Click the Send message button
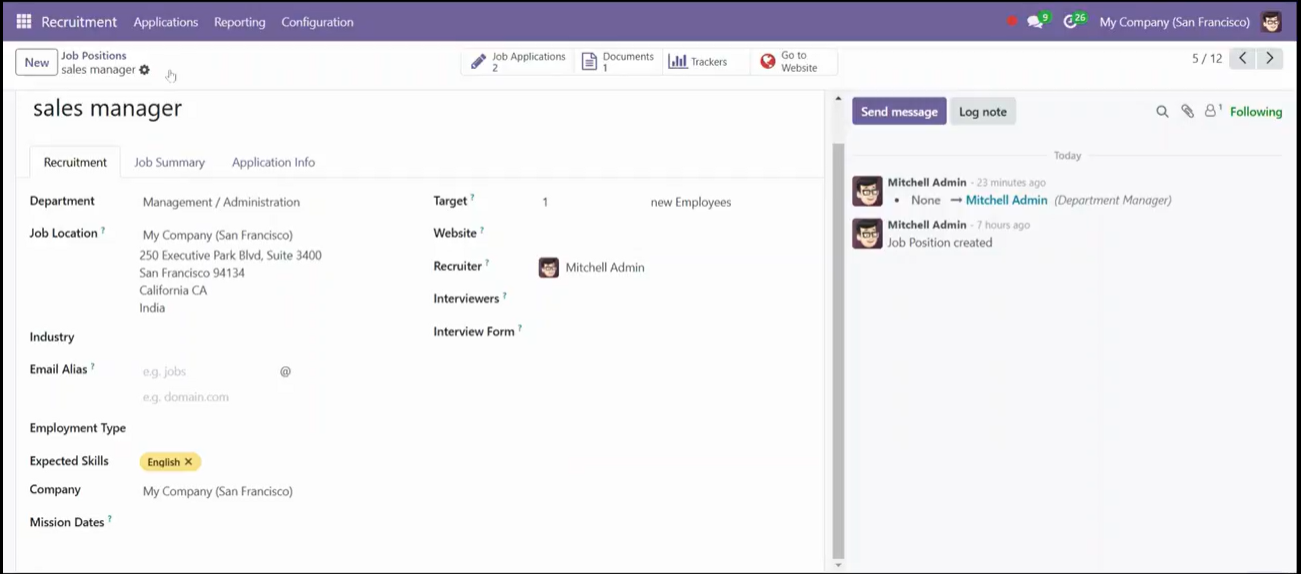The height and width of the screenshot is (574, 1301). tap(899, 112)
